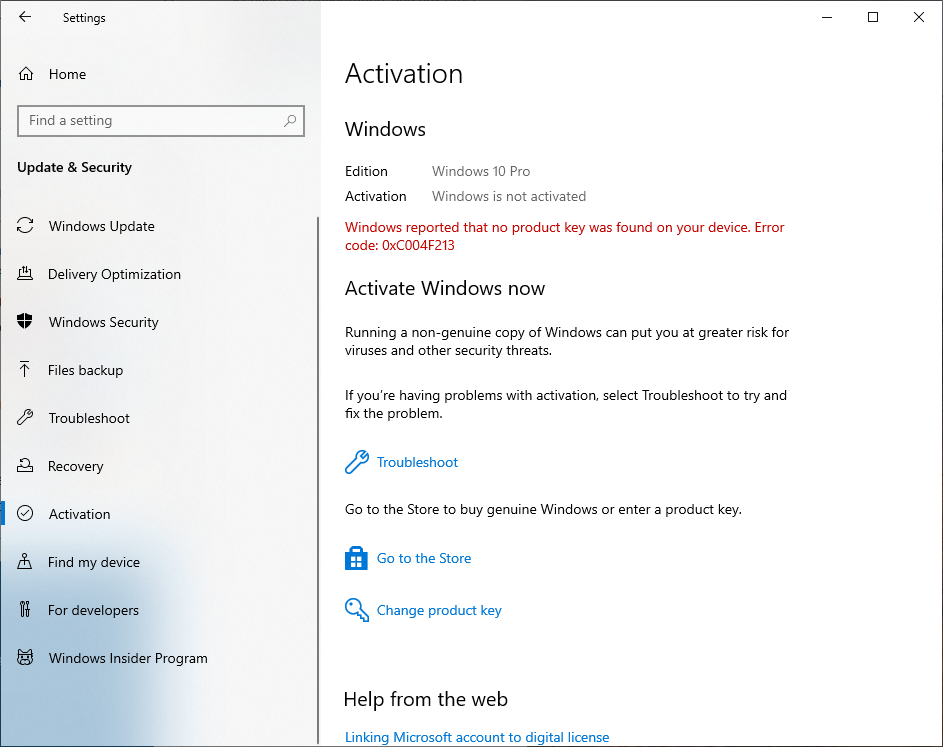Click the Windows Update sync icon

[x=25, y=226]
